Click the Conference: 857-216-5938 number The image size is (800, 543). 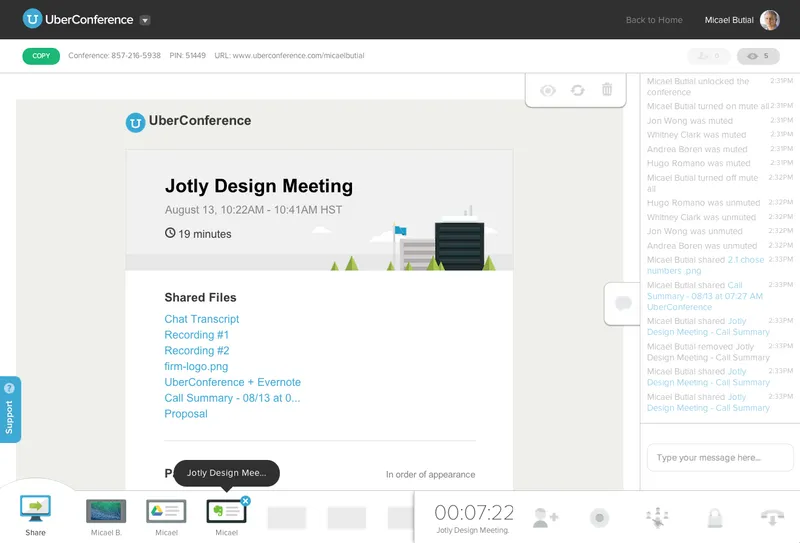pos(114,56)
